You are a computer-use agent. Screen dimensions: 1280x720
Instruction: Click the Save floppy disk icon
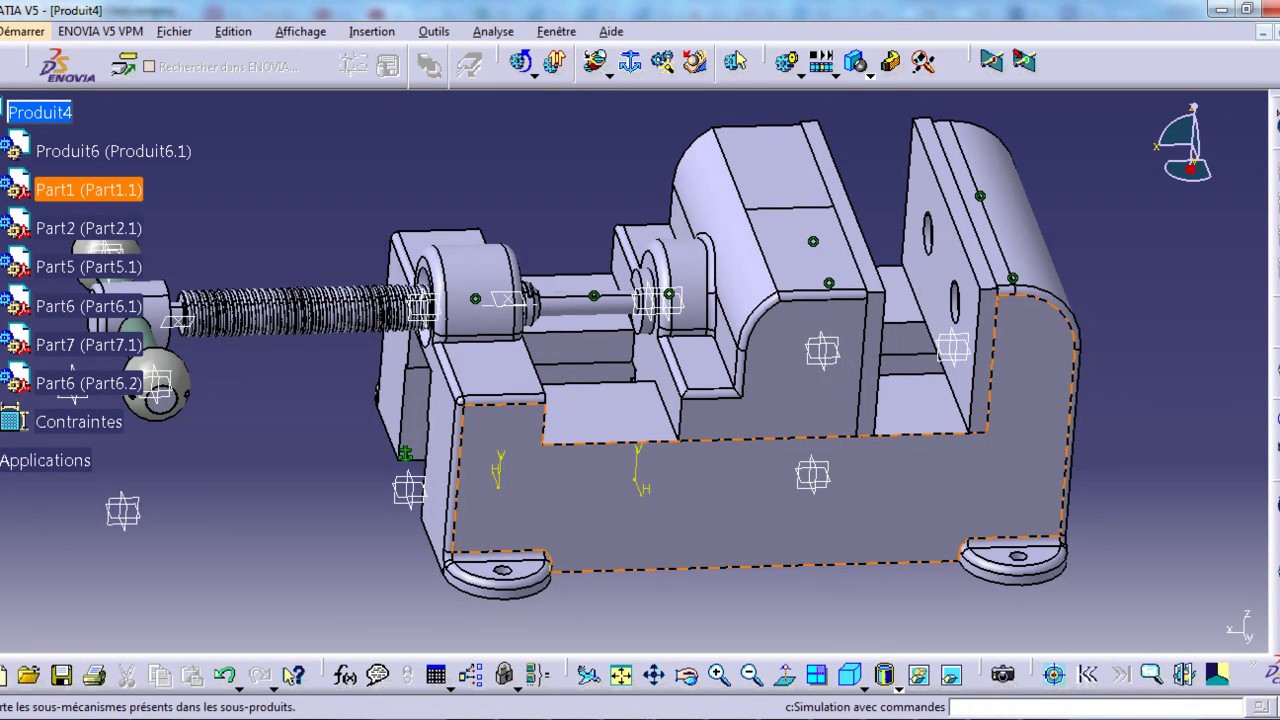click(x=61, y=676)
